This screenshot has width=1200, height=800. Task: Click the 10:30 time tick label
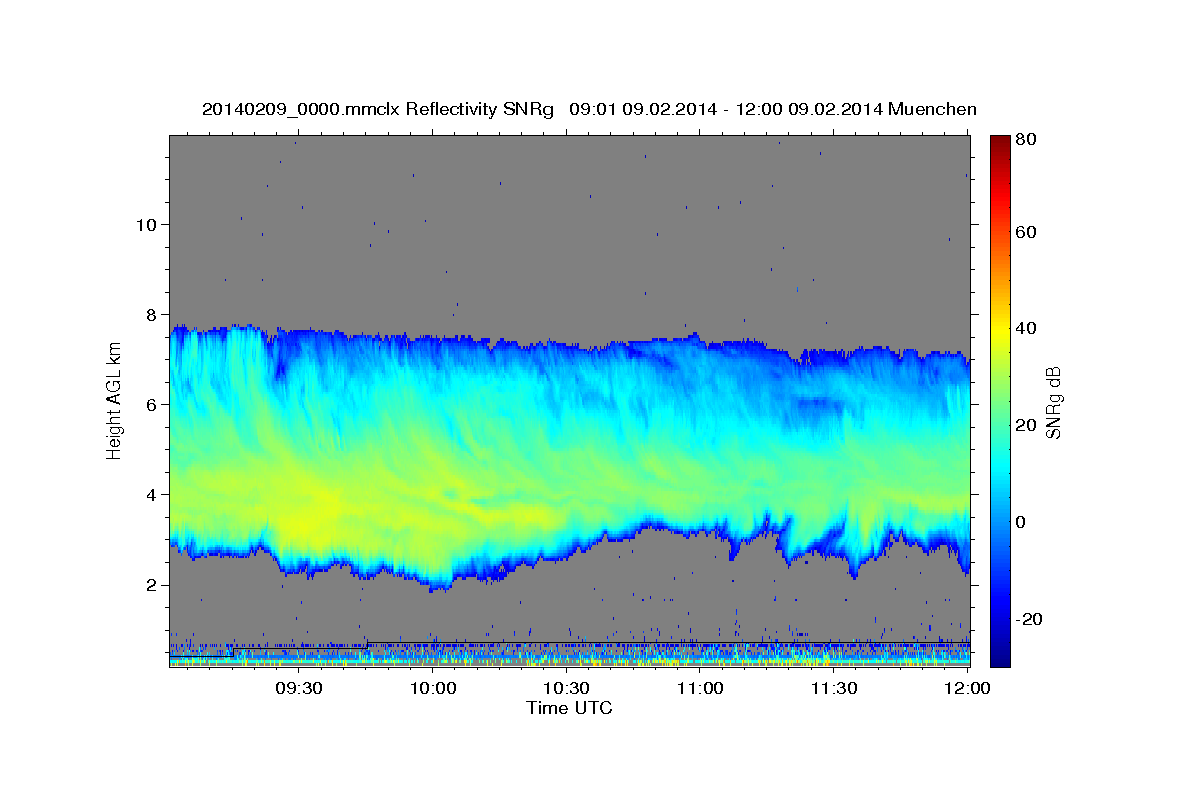pyautogui.click(x=566, y=688)
